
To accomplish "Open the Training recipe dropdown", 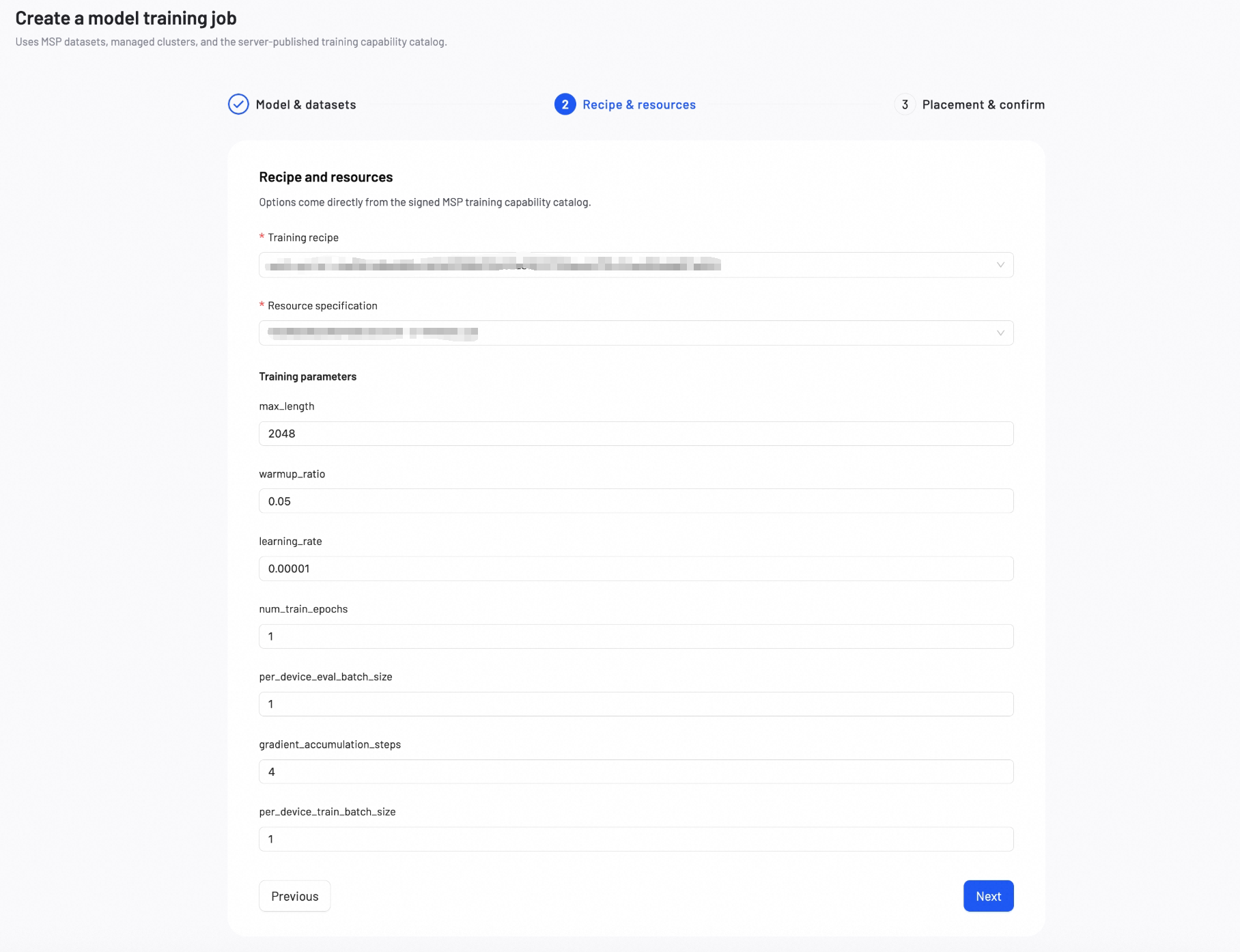I will (x=636, y=265).
